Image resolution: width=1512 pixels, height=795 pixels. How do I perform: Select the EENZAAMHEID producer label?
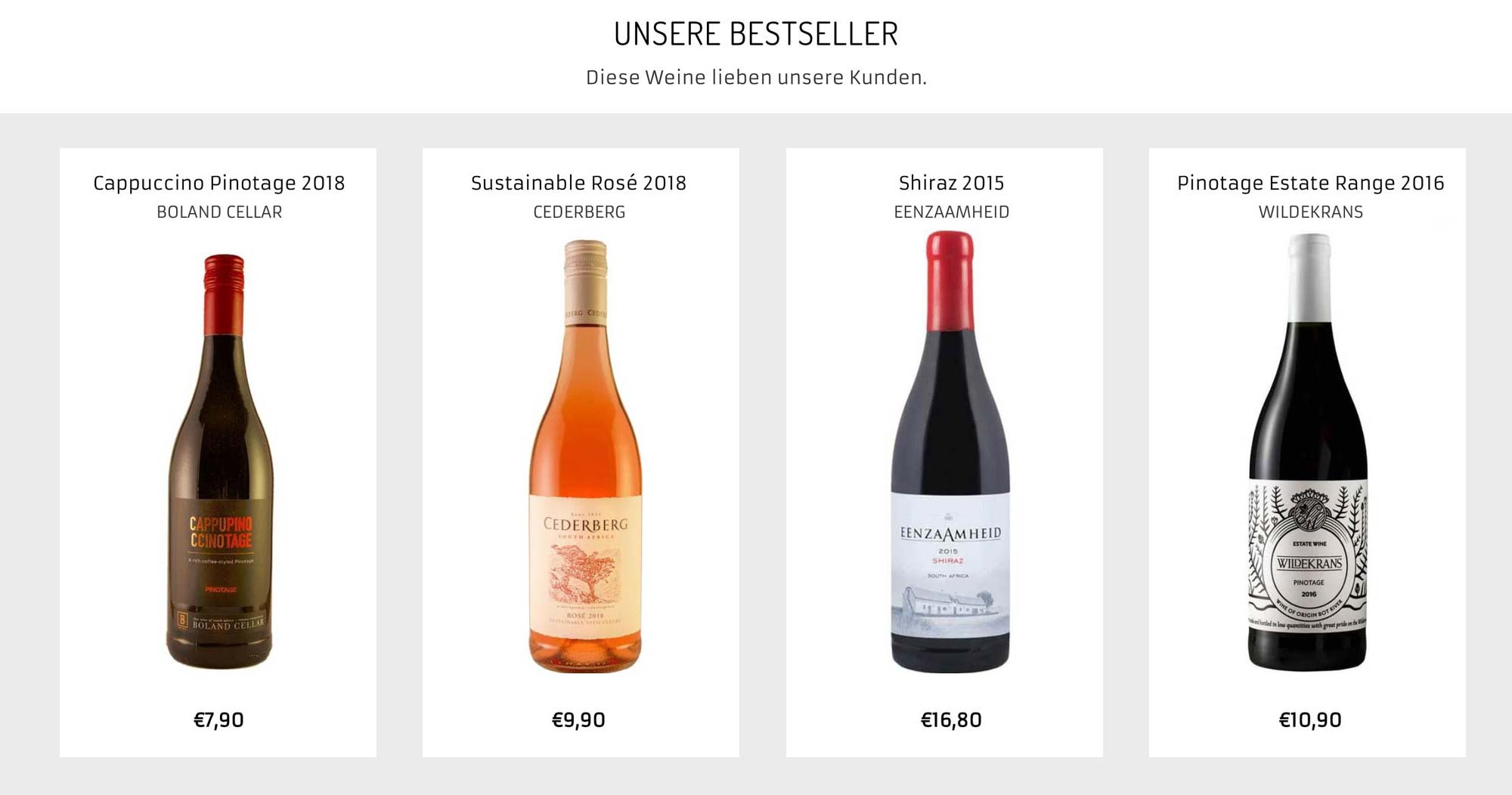(951, 212)
